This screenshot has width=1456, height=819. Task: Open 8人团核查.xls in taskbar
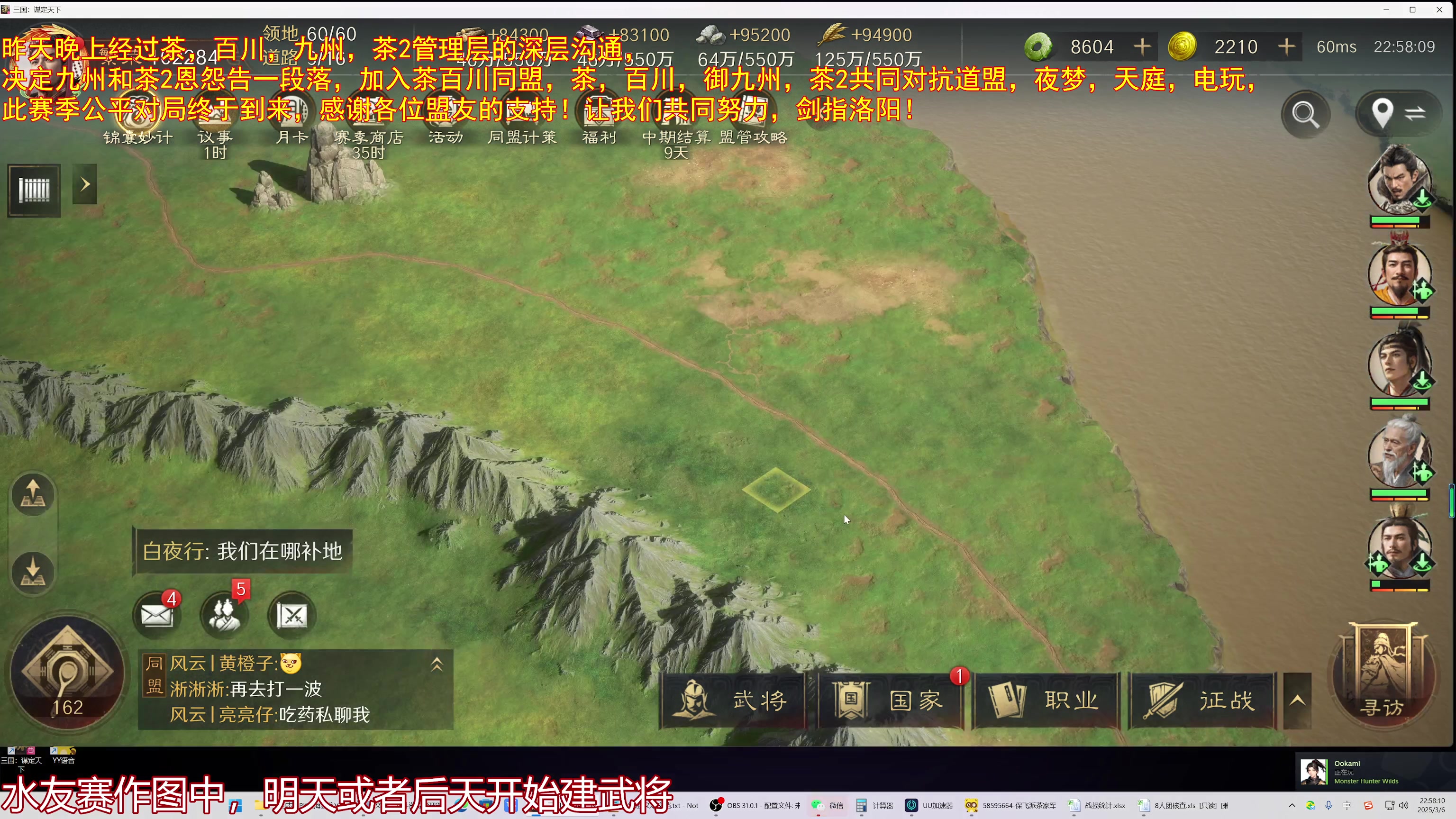click(x=1183, y=805)
